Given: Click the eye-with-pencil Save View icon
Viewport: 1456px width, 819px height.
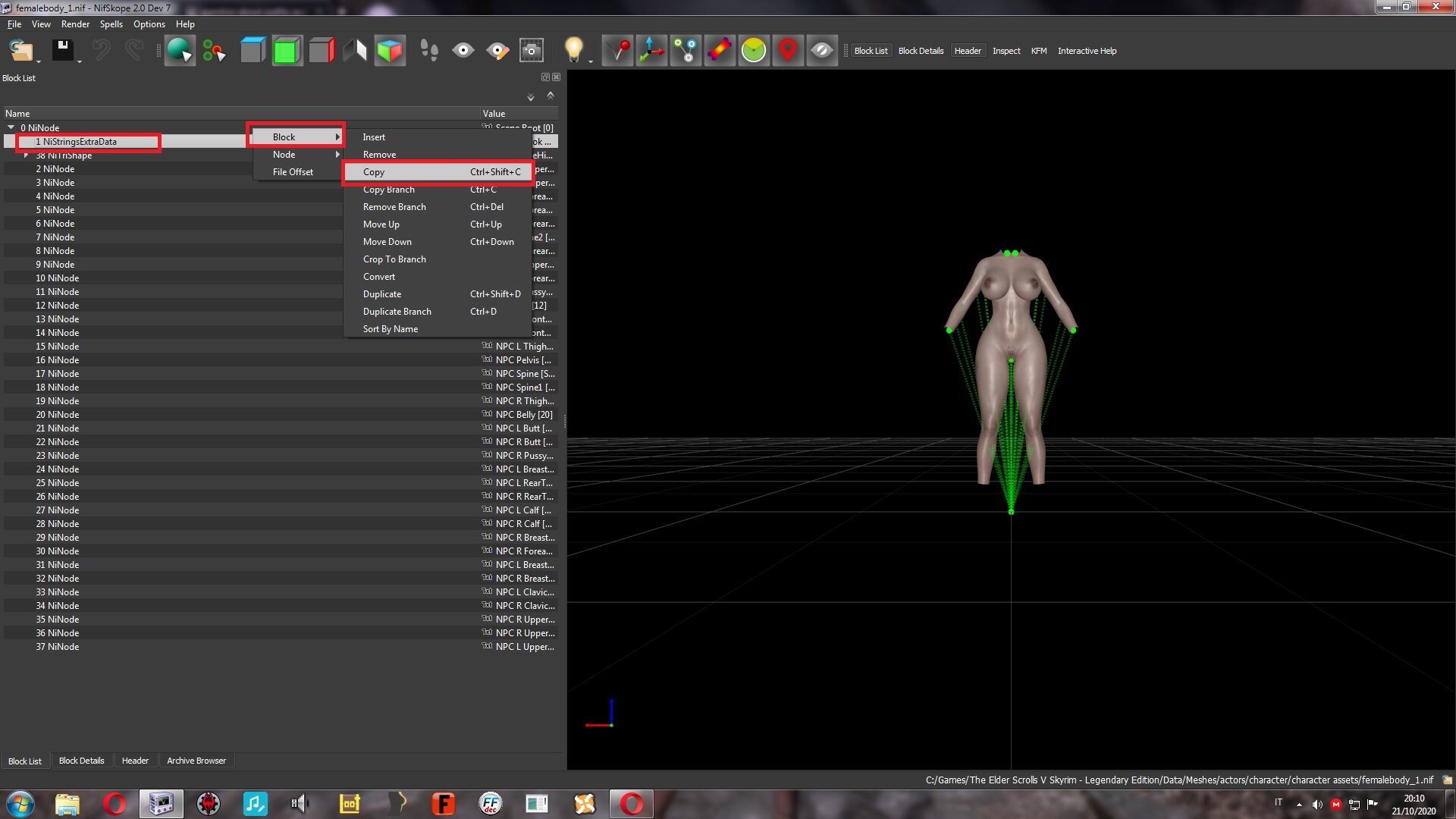Looking at the screenshot, I should point(497,51).
